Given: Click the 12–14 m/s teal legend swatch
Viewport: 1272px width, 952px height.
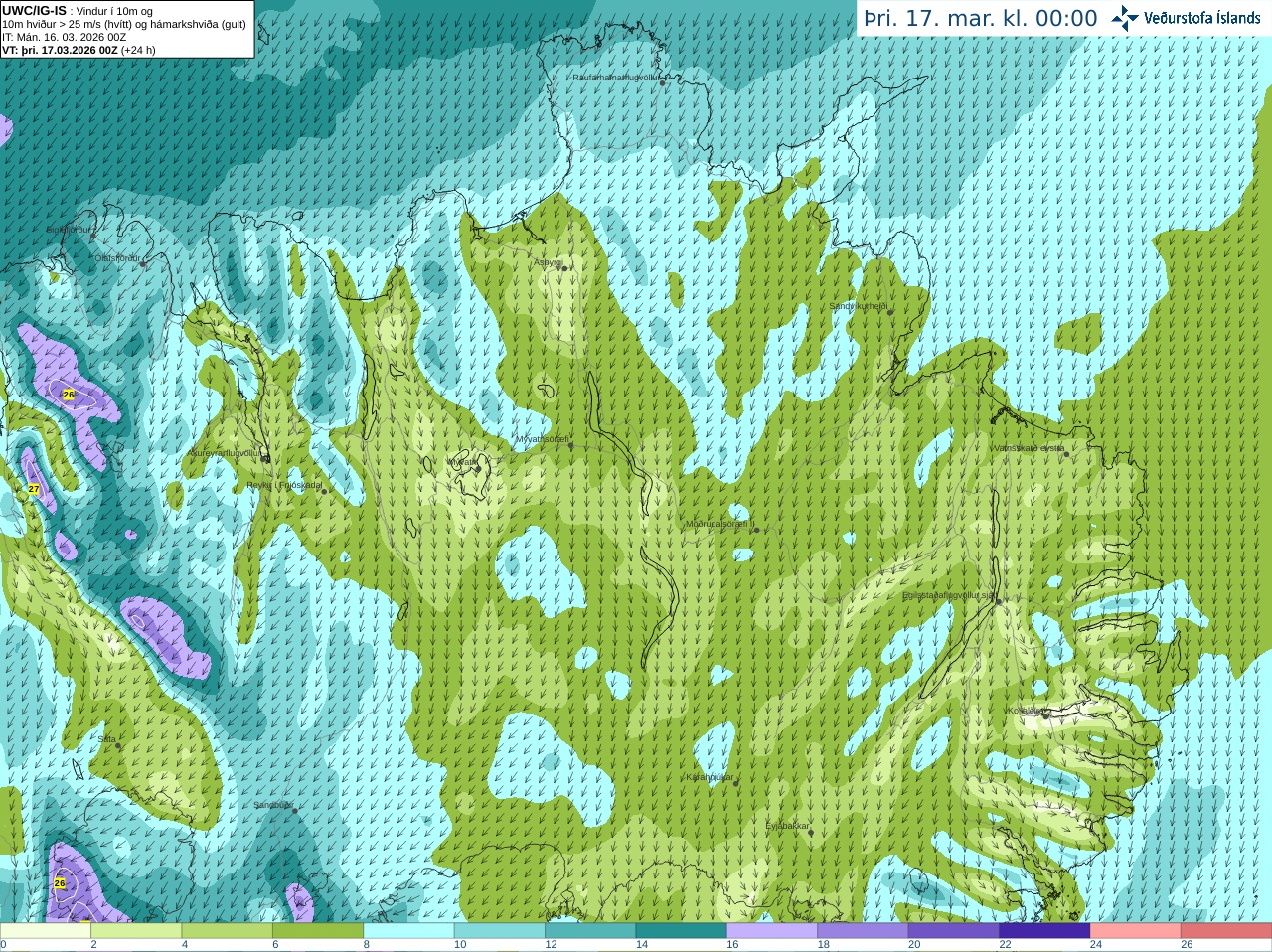Looking at the screenshot, I should click(x=590, y=931).
